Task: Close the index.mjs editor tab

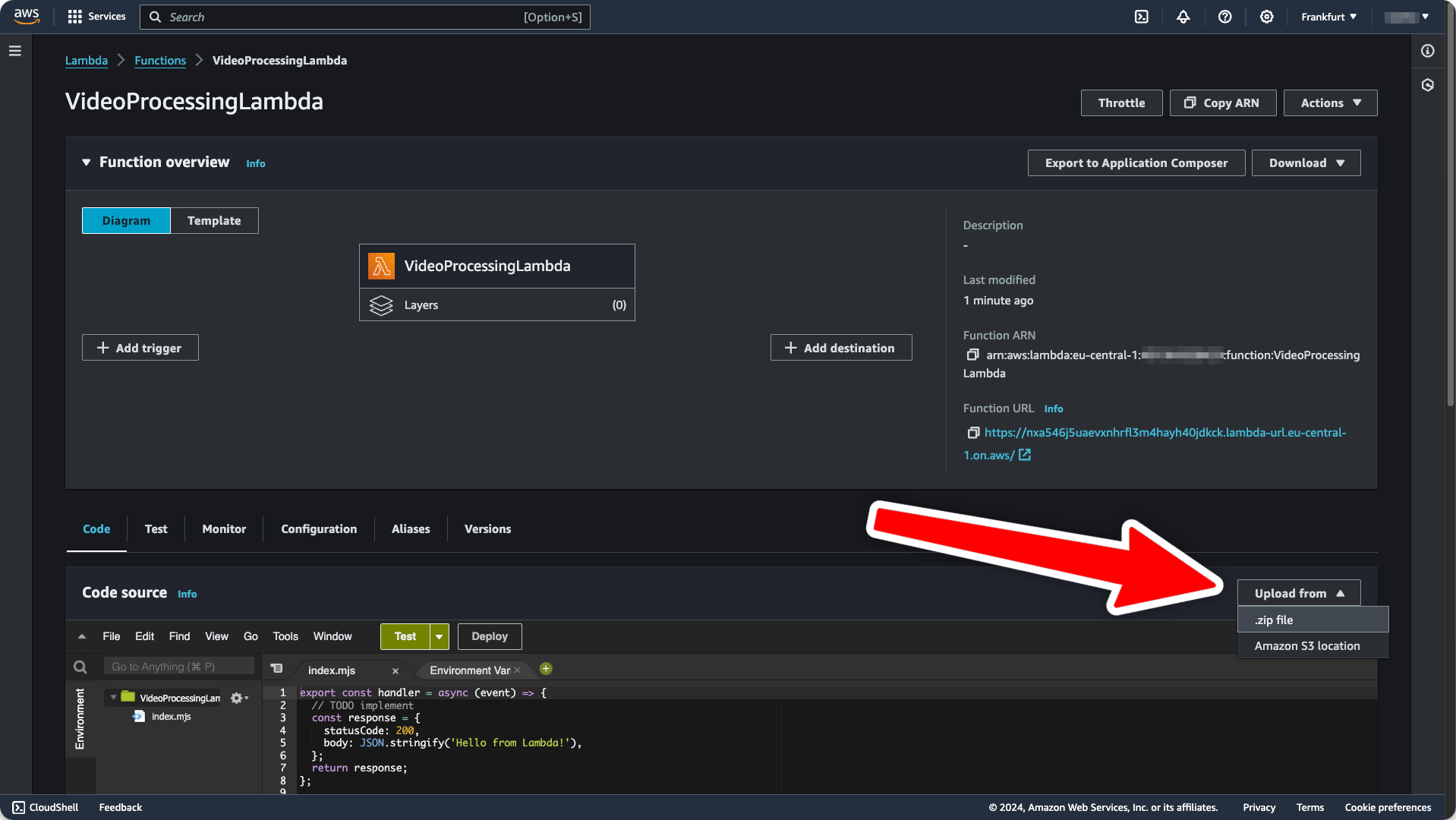Action: pyautogui.click(x=396, y=671)
